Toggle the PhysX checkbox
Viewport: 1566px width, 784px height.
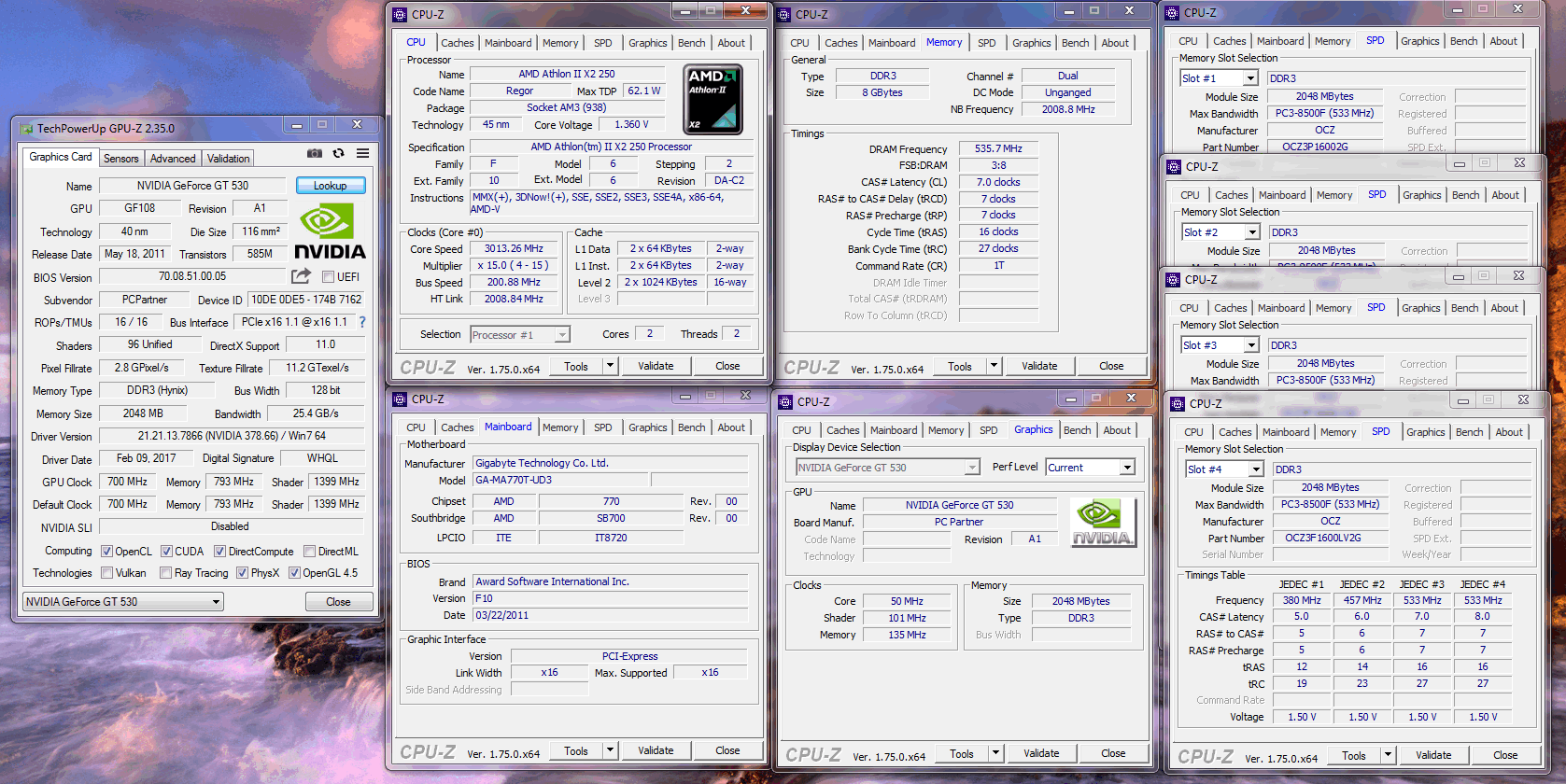242,573
